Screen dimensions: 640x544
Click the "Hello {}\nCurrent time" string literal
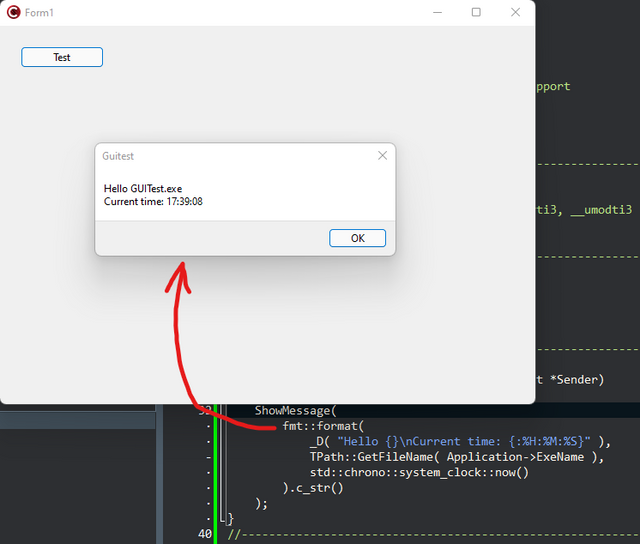click(464, 442)
